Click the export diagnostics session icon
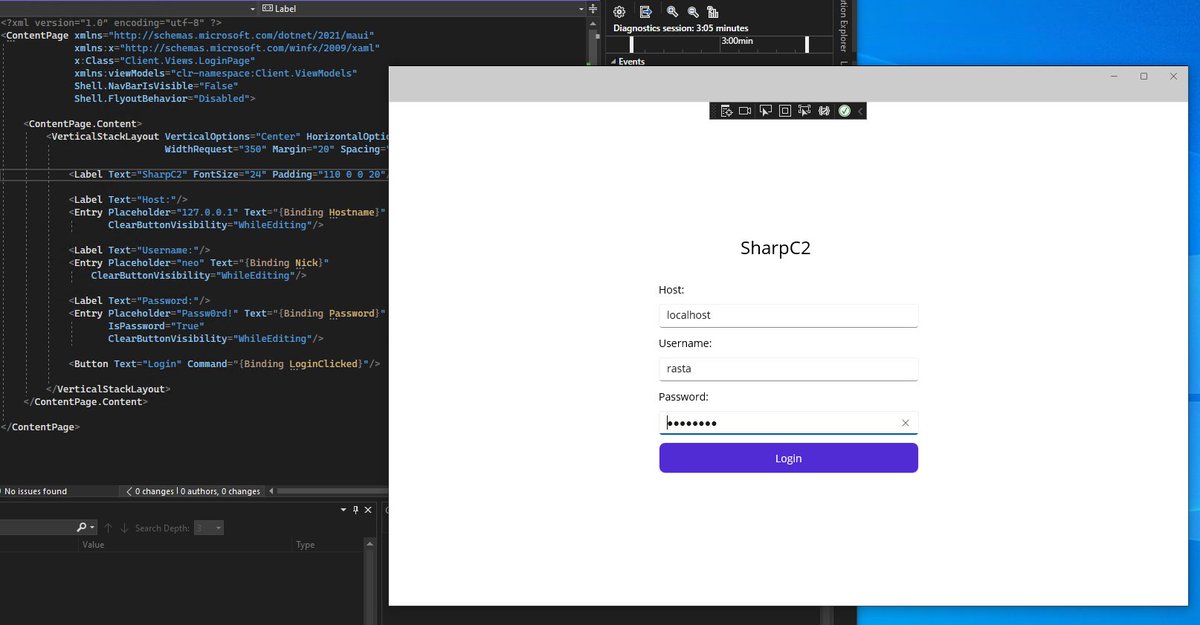Screen dimensions: 1200x625 click(x=646, y=12)
